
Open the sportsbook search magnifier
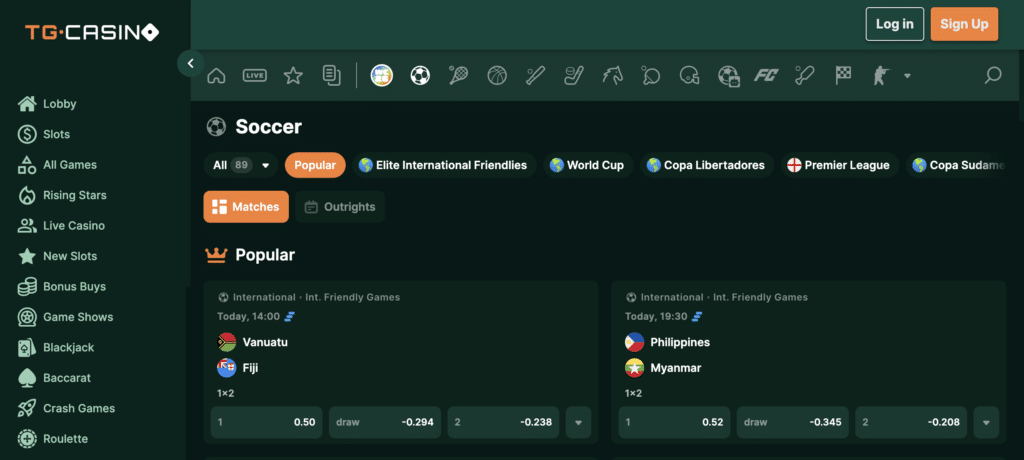pyautogui.click(x=993, y=76)
